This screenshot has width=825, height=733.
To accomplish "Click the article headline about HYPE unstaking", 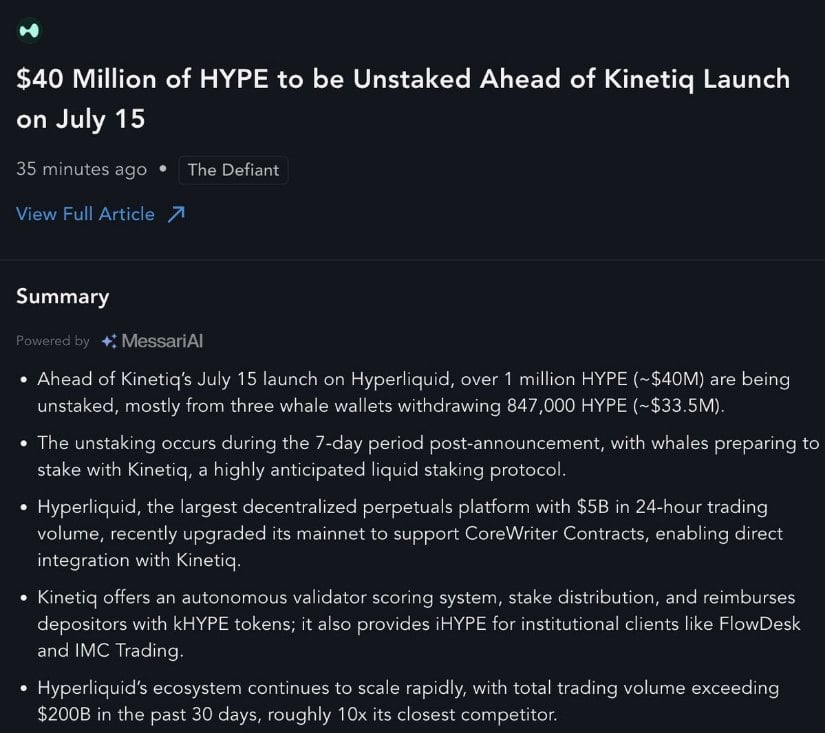I will point(403,99).
